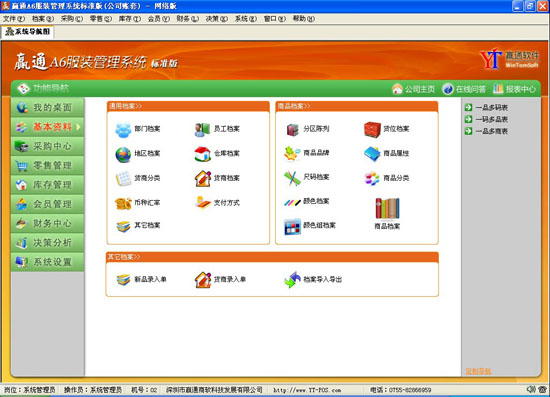
Task: Open 商品属性 blue book icon
Action: 372,154
